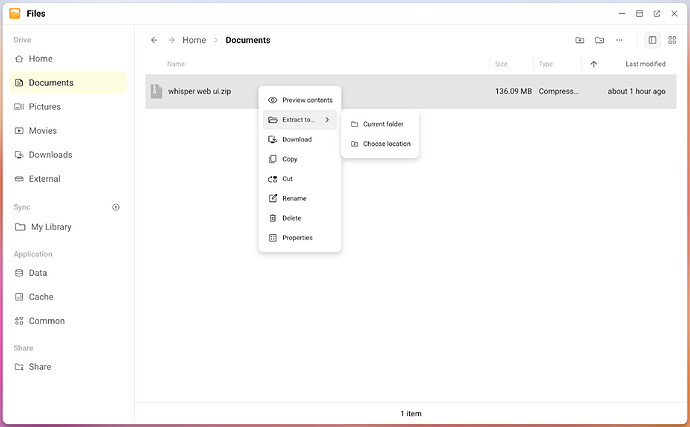Click the Files app logo icon

tap(15, 13)
